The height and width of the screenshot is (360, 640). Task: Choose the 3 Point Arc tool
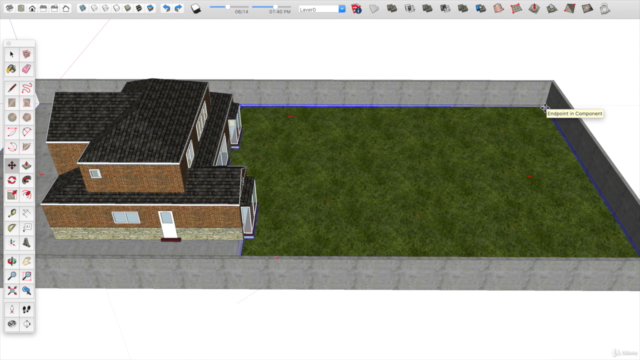12,147
